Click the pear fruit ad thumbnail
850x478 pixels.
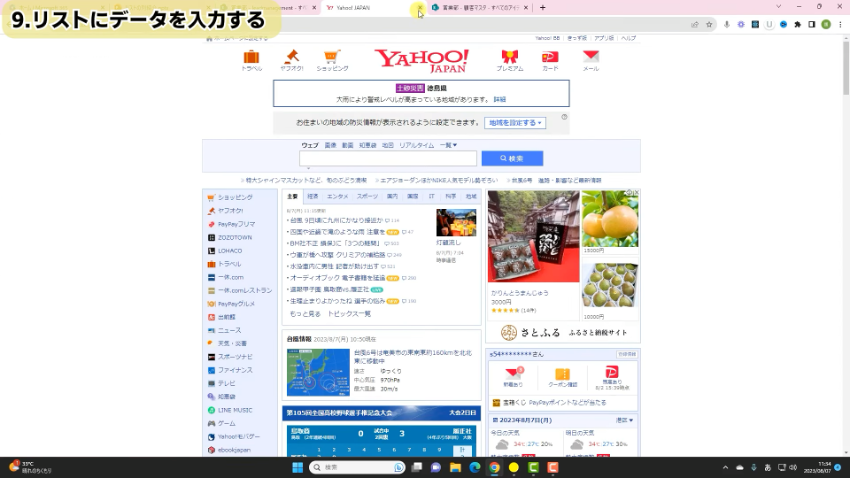pos(609,219)
